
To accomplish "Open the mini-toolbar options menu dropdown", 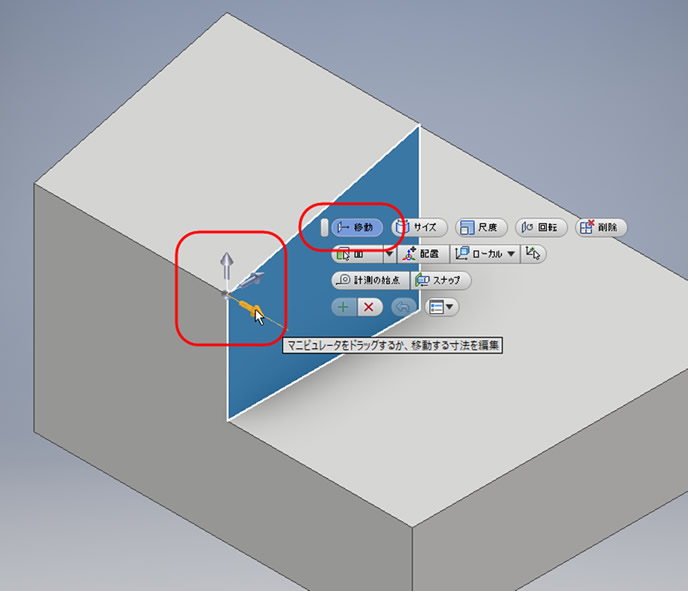I will coord(442,307).
